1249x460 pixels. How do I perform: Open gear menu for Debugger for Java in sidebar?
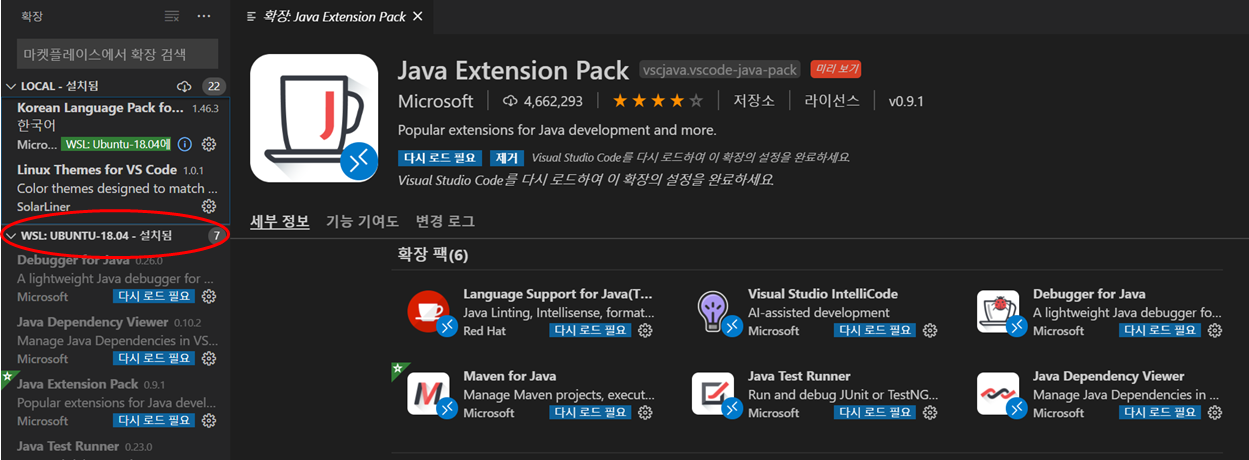[x=209, y=296]
